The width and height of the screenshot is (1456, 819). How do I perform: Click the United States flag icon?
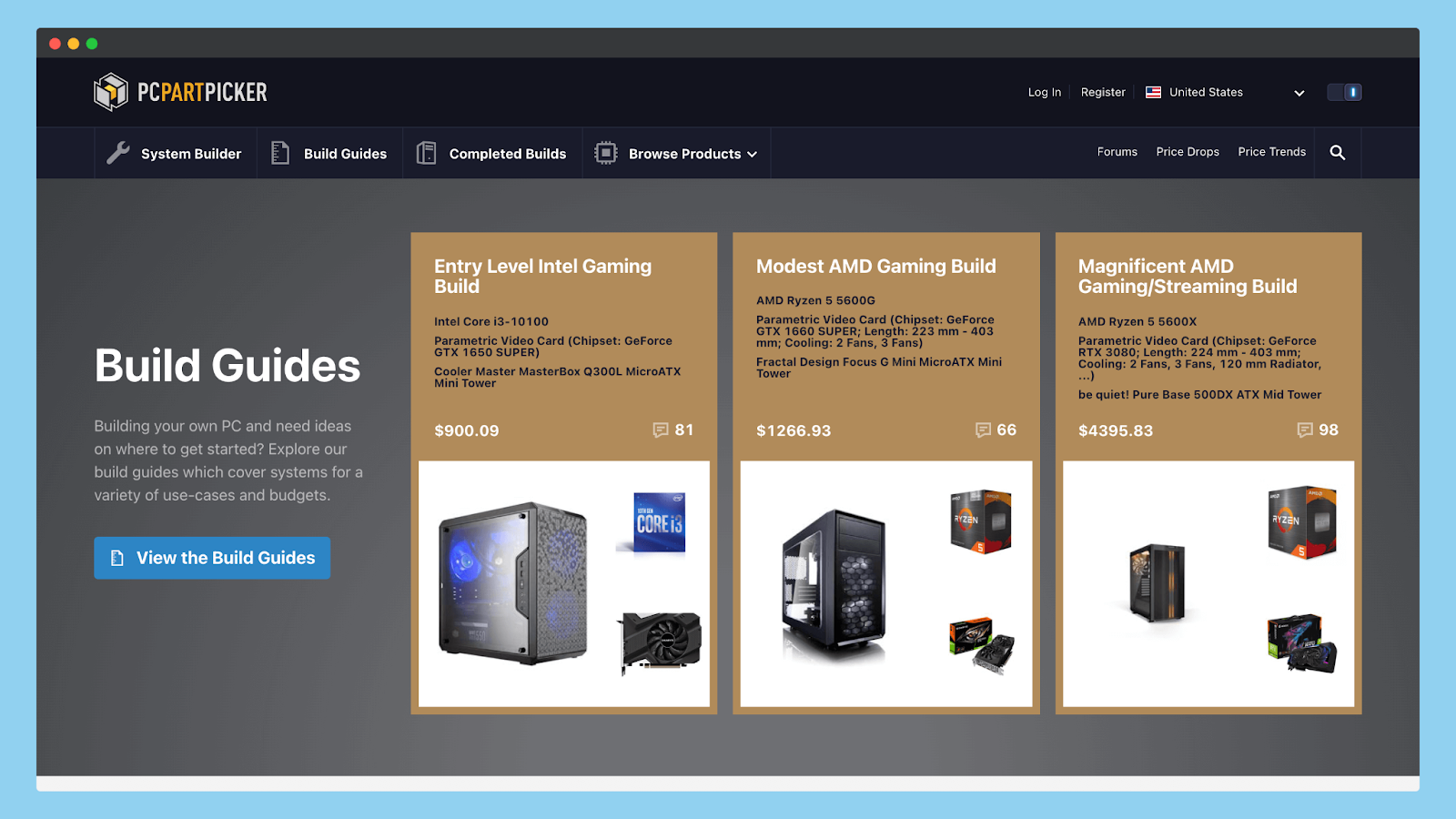[x=1153, y=92]
